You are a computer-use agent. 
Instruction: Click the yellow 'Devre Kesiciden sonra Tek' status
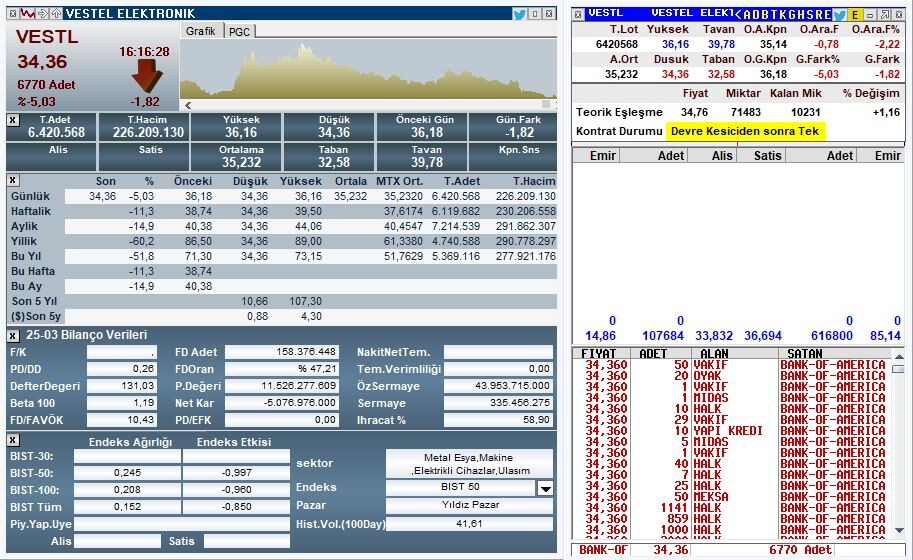tap(745, 131)
